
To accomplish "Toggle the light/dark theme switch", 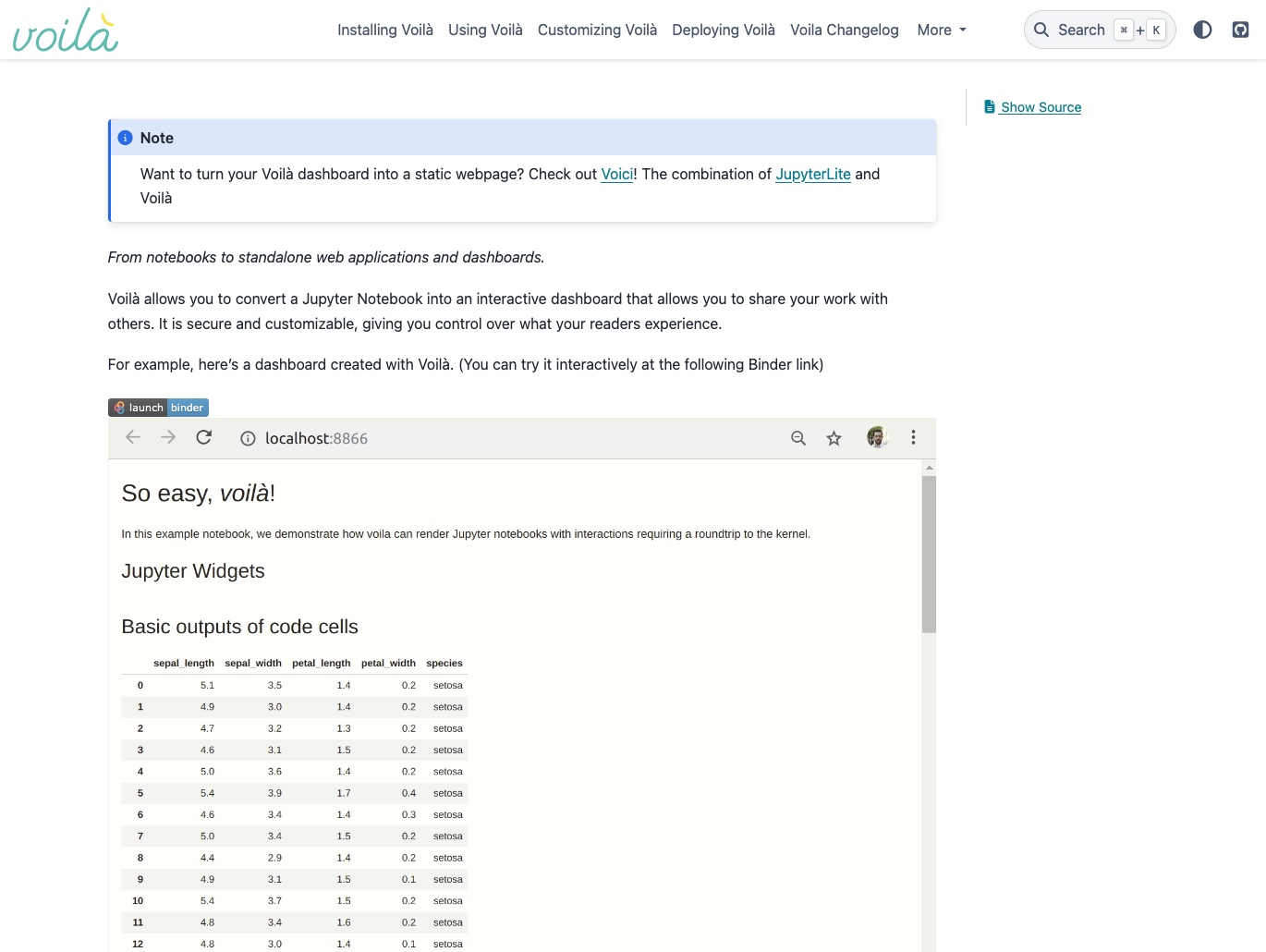I will click(x=1202, y=30).
